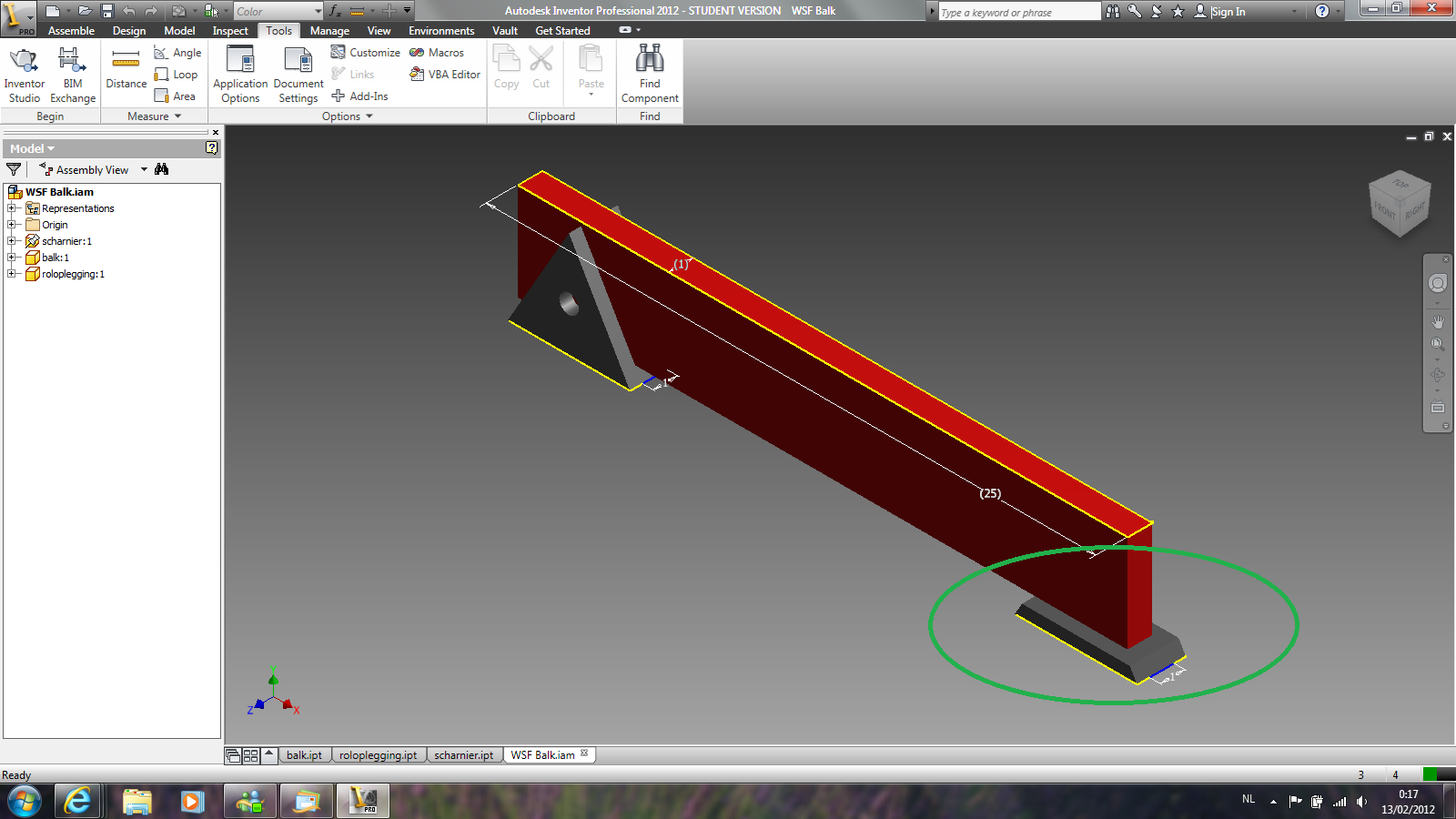Open Internet Explorer from taskbar
1456x819 pixels.
pos(78,801)
